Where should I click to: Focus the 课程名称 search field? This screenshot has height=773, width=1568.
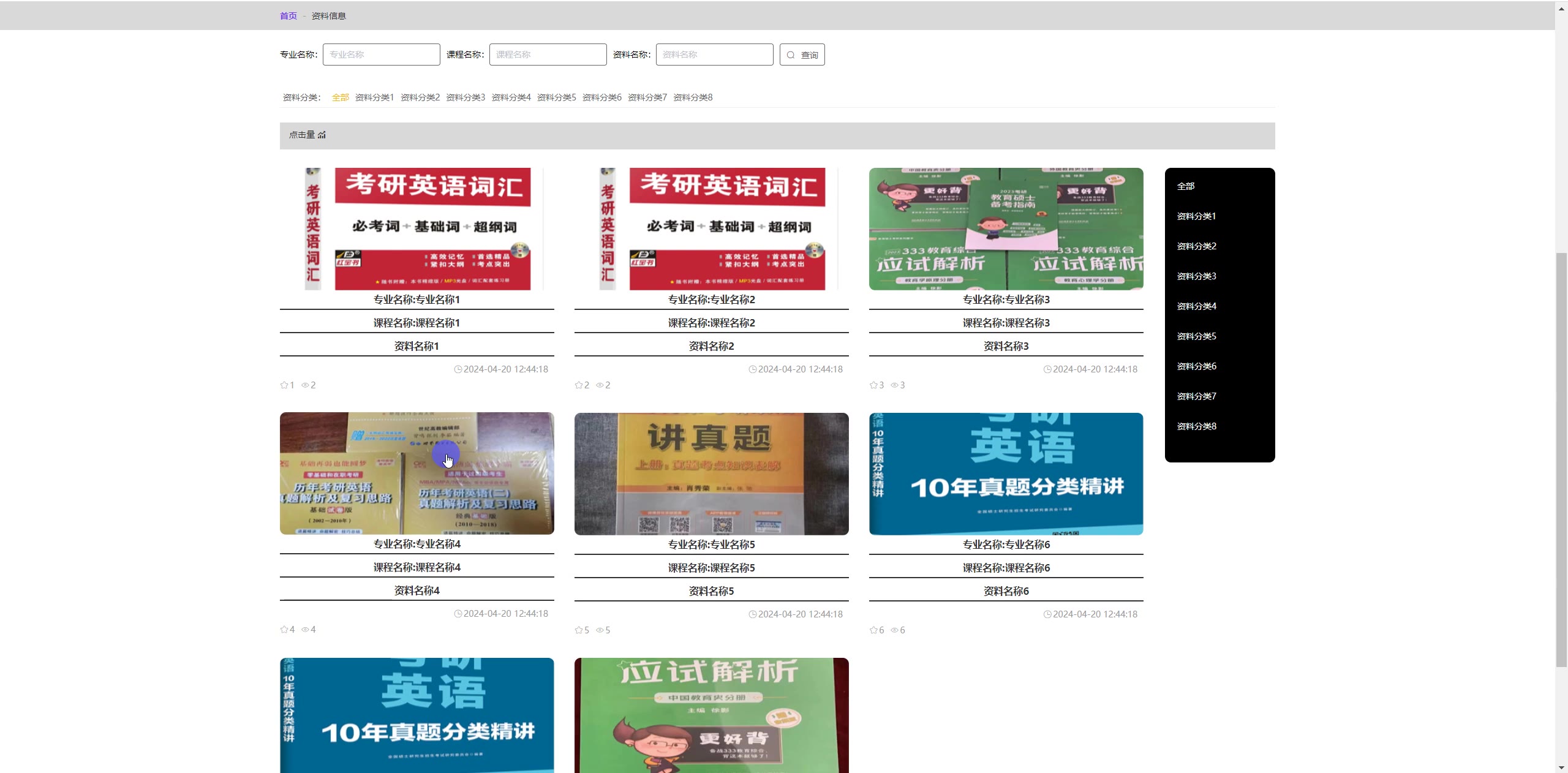[x=548, y=55]
